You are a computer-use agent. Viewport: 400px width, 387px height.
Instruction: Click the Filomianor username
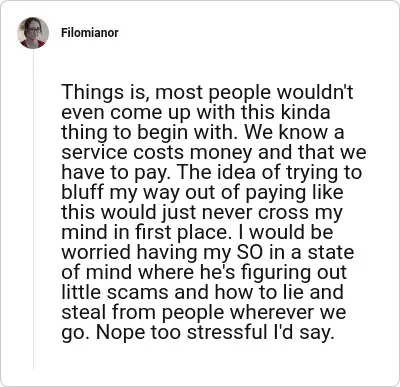tap(90, 33)
